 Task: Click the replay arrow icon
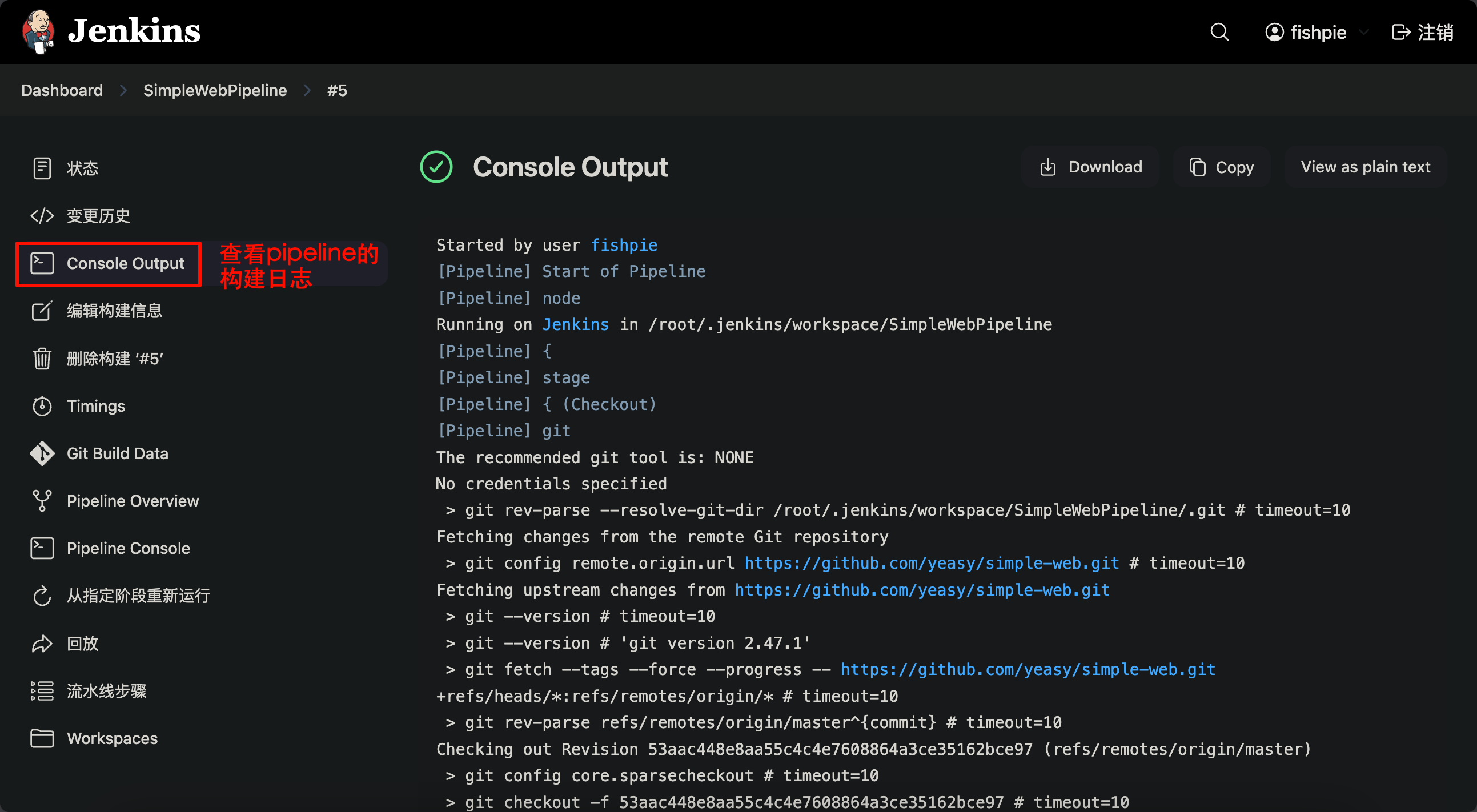(42, 644)
